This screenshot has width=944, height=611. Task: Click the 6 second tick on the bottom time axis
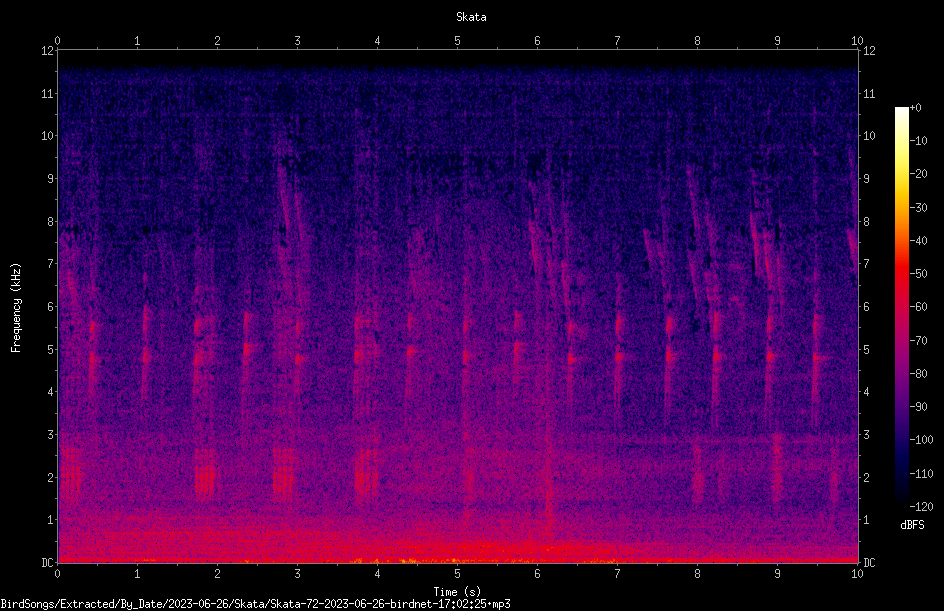(x=537, y=574)
